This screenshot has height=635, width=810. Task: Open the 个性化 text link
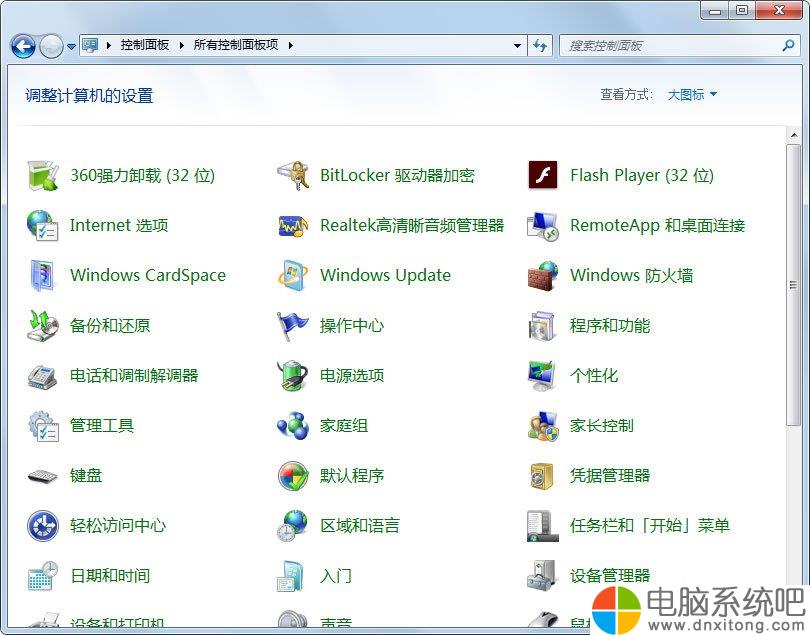click(x=594, y=376)
